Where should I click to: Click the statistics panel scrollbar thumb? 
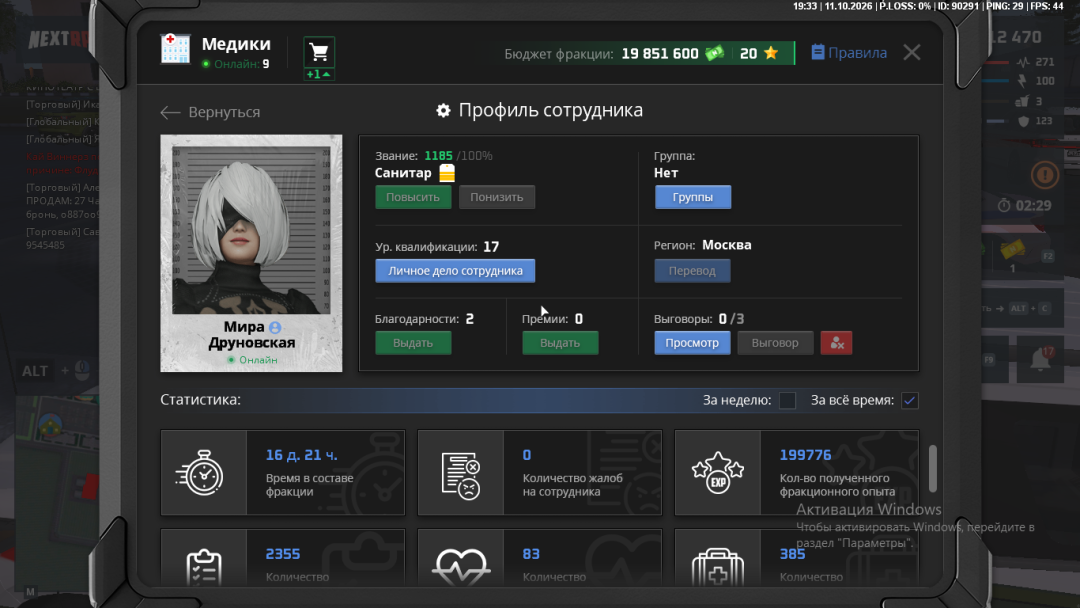pos(933,469)
